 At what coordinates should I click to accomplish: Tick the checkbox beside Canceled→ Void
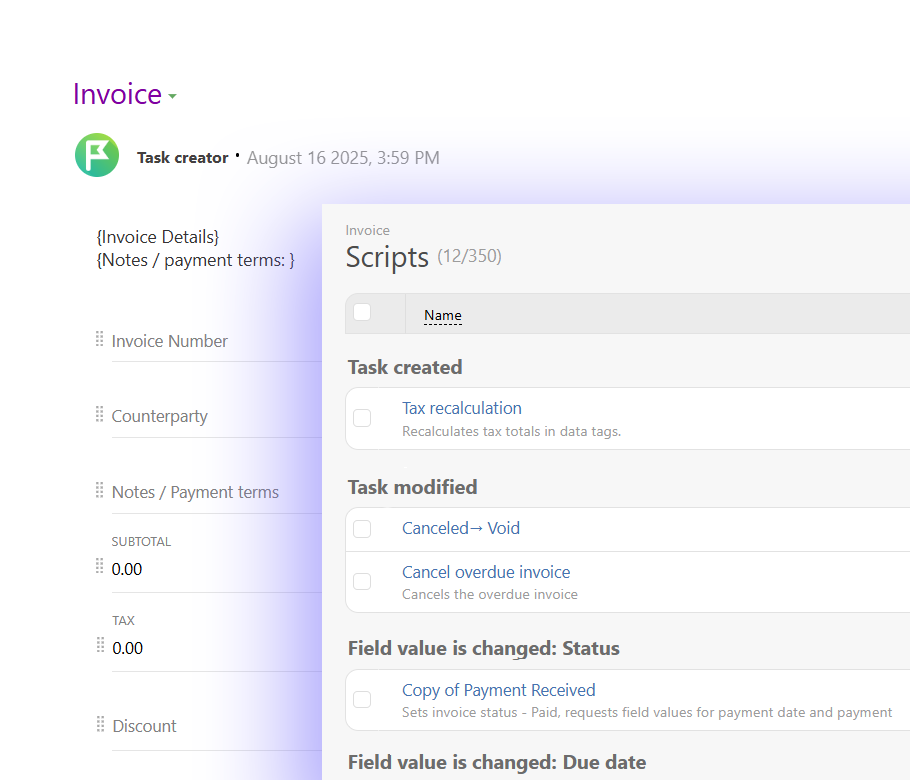point(362,528)
